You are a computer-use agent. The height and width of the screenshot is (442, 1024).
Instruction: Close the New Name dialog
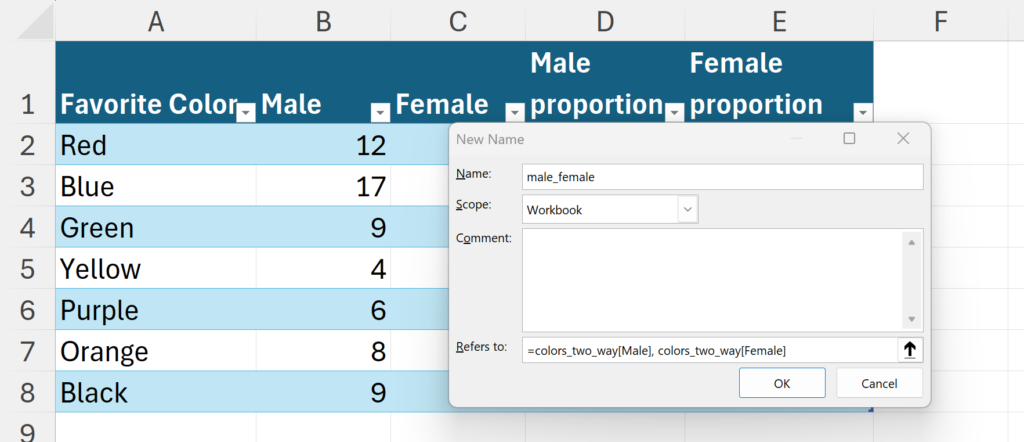(903, 139)
